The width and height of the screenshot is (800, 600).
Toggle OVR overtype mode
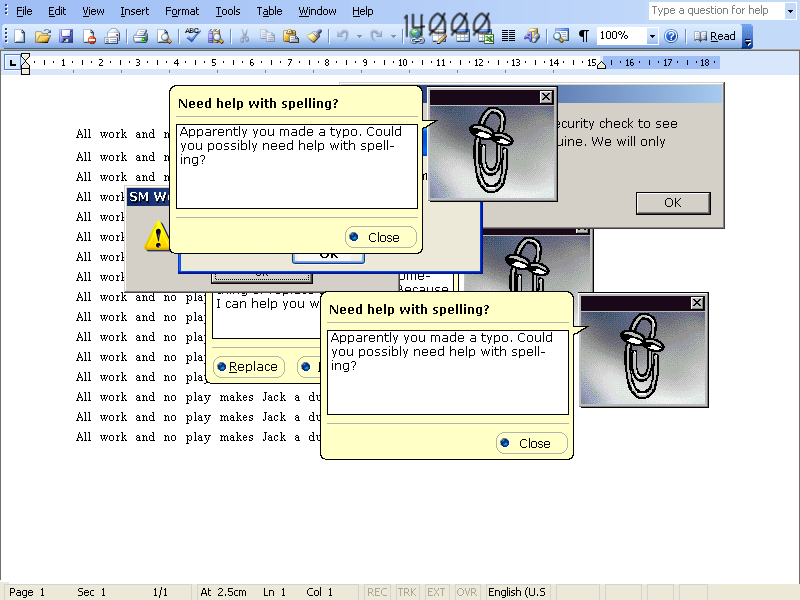pyautogui.click(x=466, y=592)
